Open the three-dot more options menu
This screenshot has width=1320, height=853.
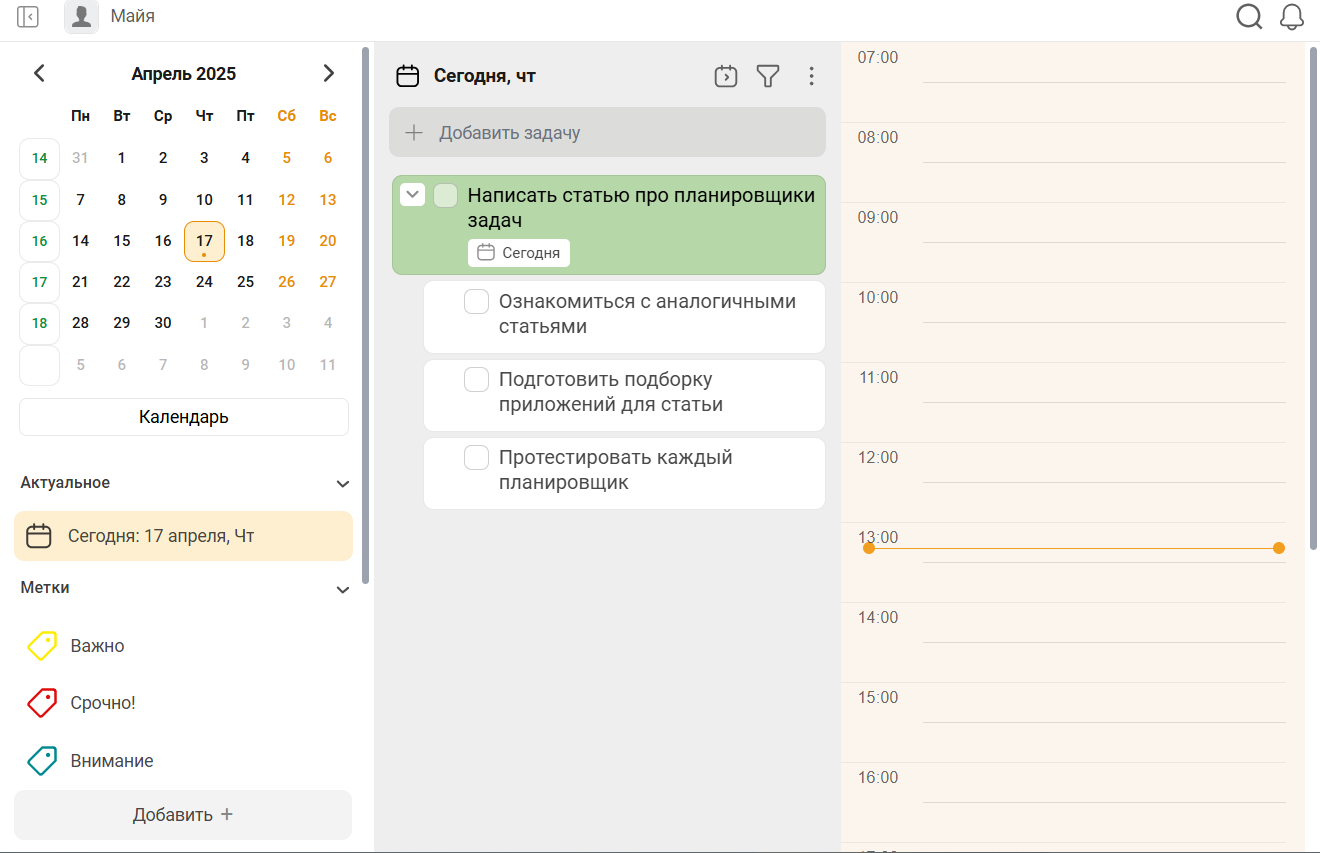[811, 76]
